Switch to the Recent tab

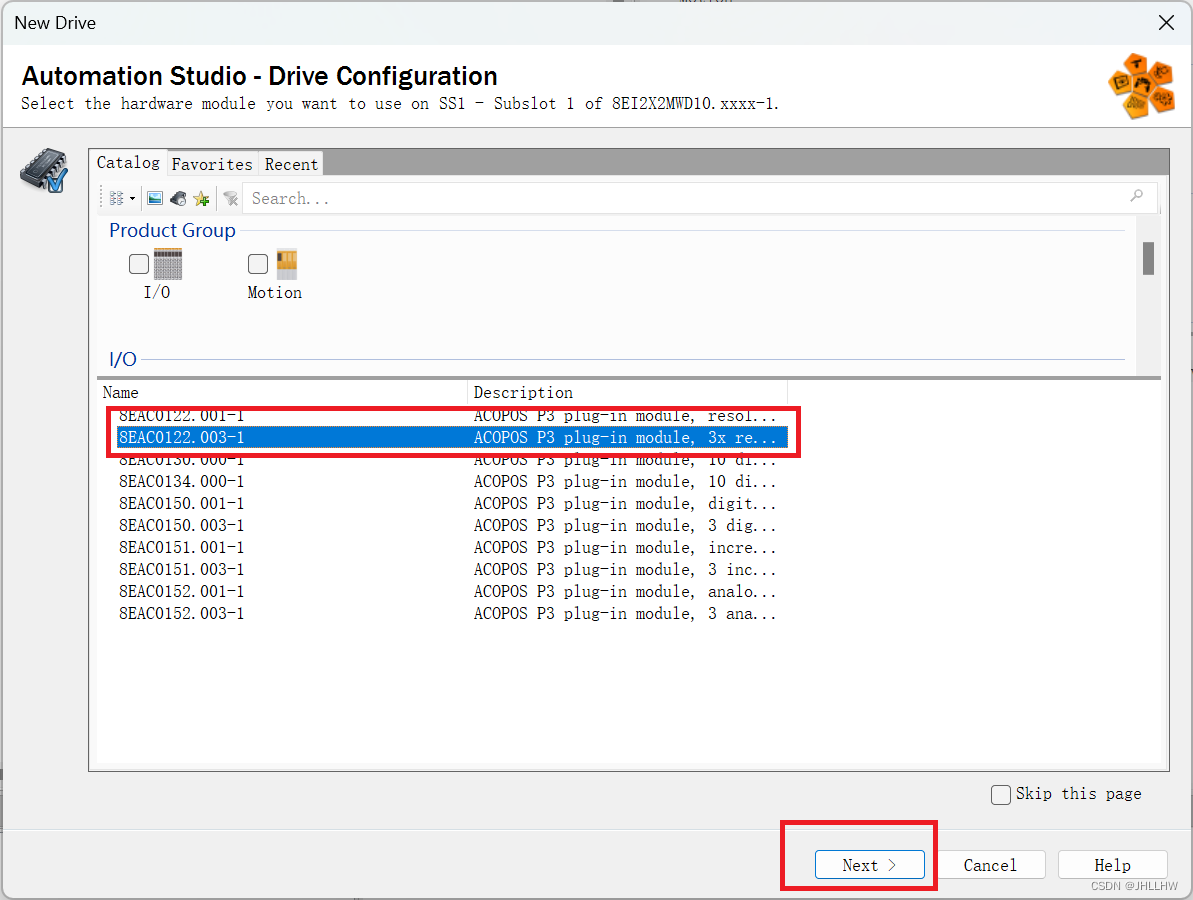tap(291, 163)
